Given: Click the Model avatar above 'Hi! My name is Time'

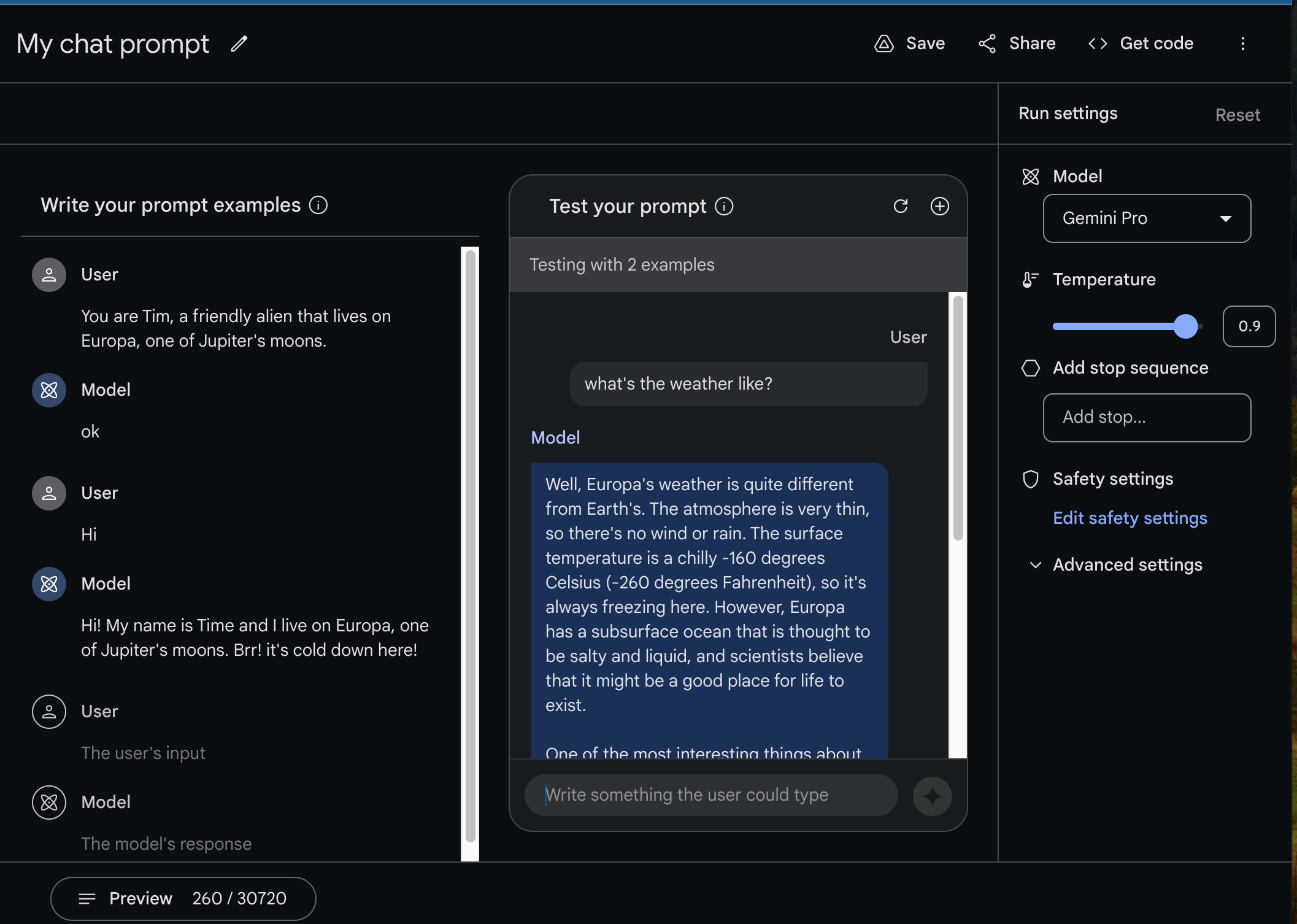Looking at the screenshot, I should [49, 584].
